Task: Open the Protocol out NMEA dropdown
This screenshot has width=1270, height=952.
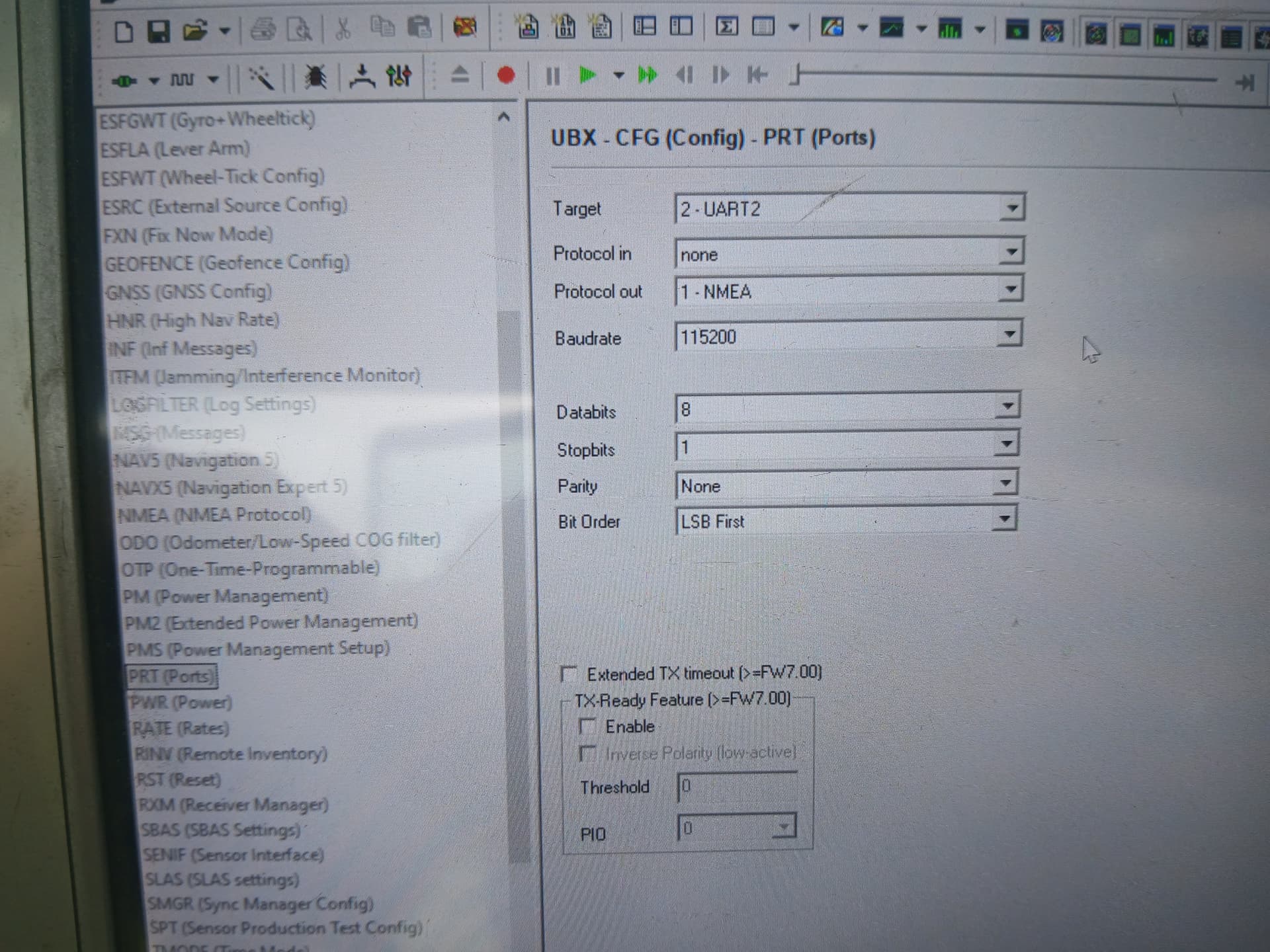Action: click(1010, 289)
